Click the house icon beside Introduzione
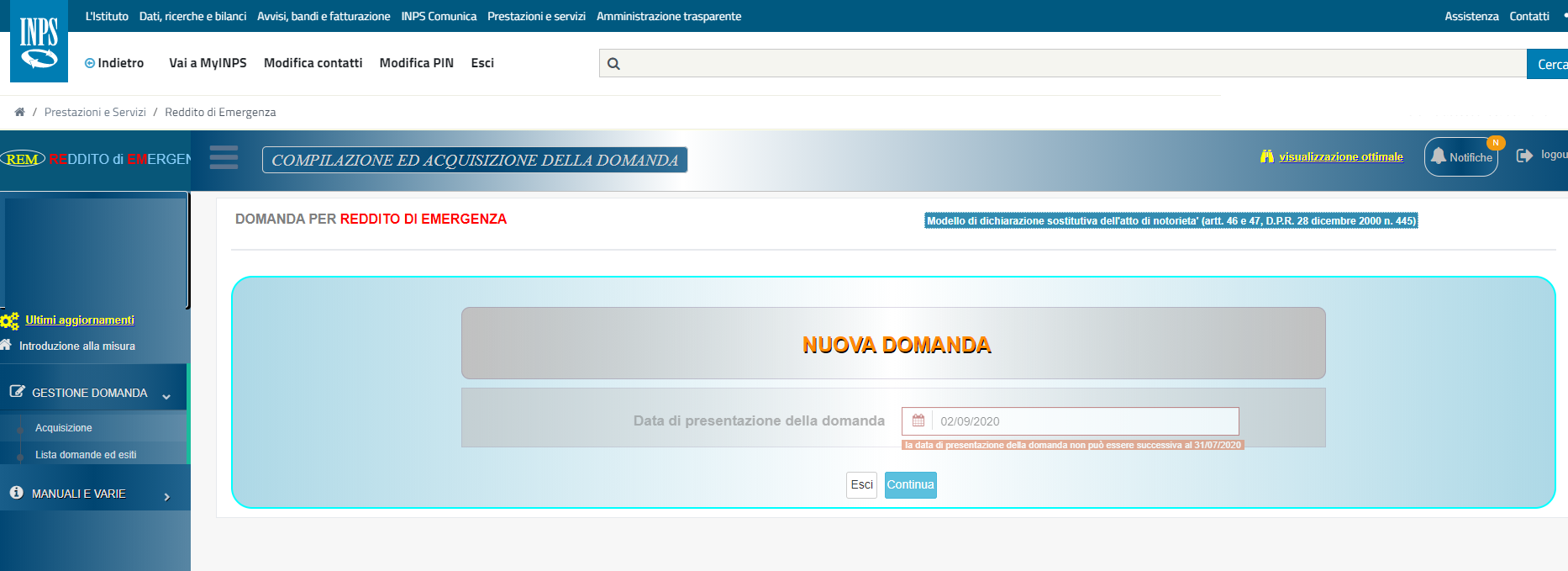The height and width of the screenshot is (571, 1568). pyautogui.click(x=6, y=345)
